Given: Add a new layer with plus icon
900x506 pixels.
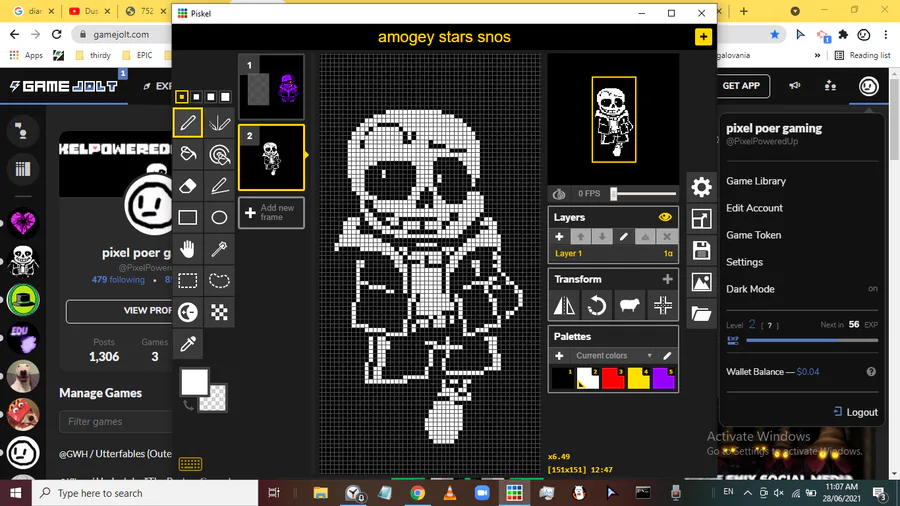Looking at the screenshot, I should [x=559, y=236].
